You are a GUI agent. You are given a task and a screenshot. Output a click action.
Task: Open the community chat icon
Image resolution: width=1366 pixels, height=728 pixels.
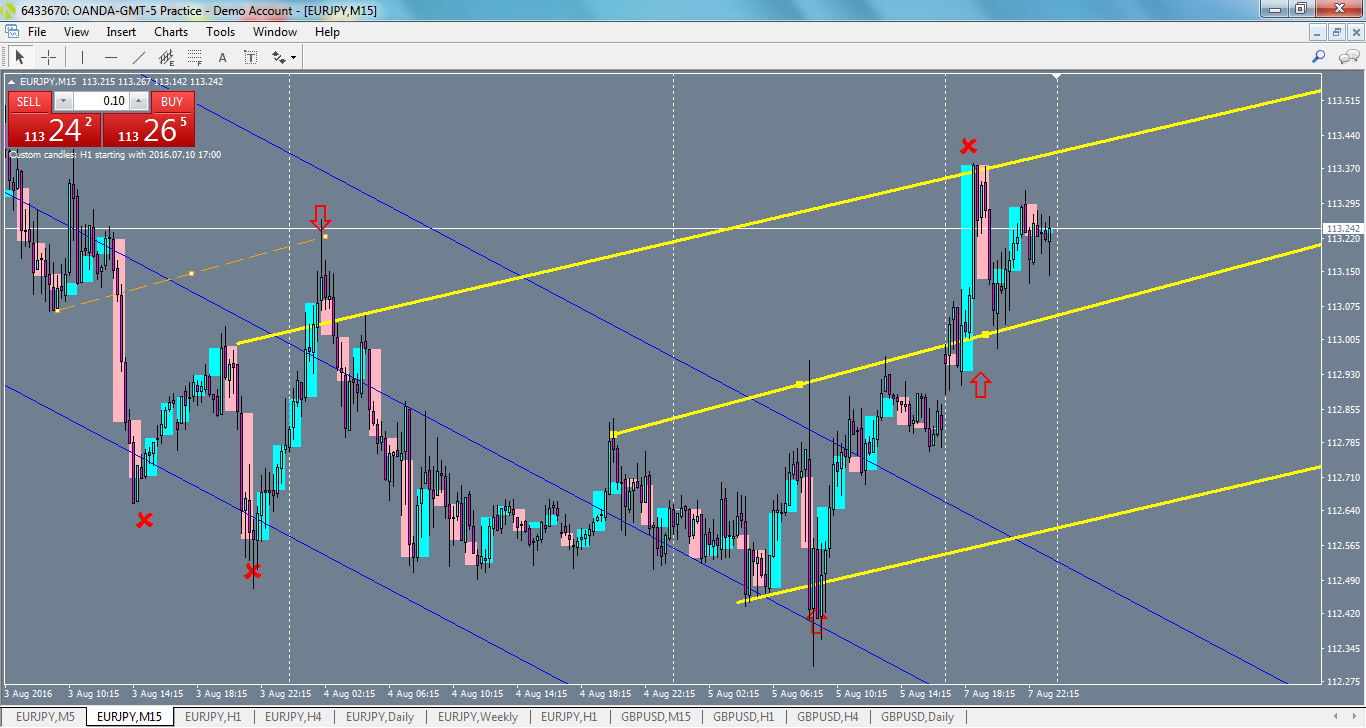pos(1347,58)
